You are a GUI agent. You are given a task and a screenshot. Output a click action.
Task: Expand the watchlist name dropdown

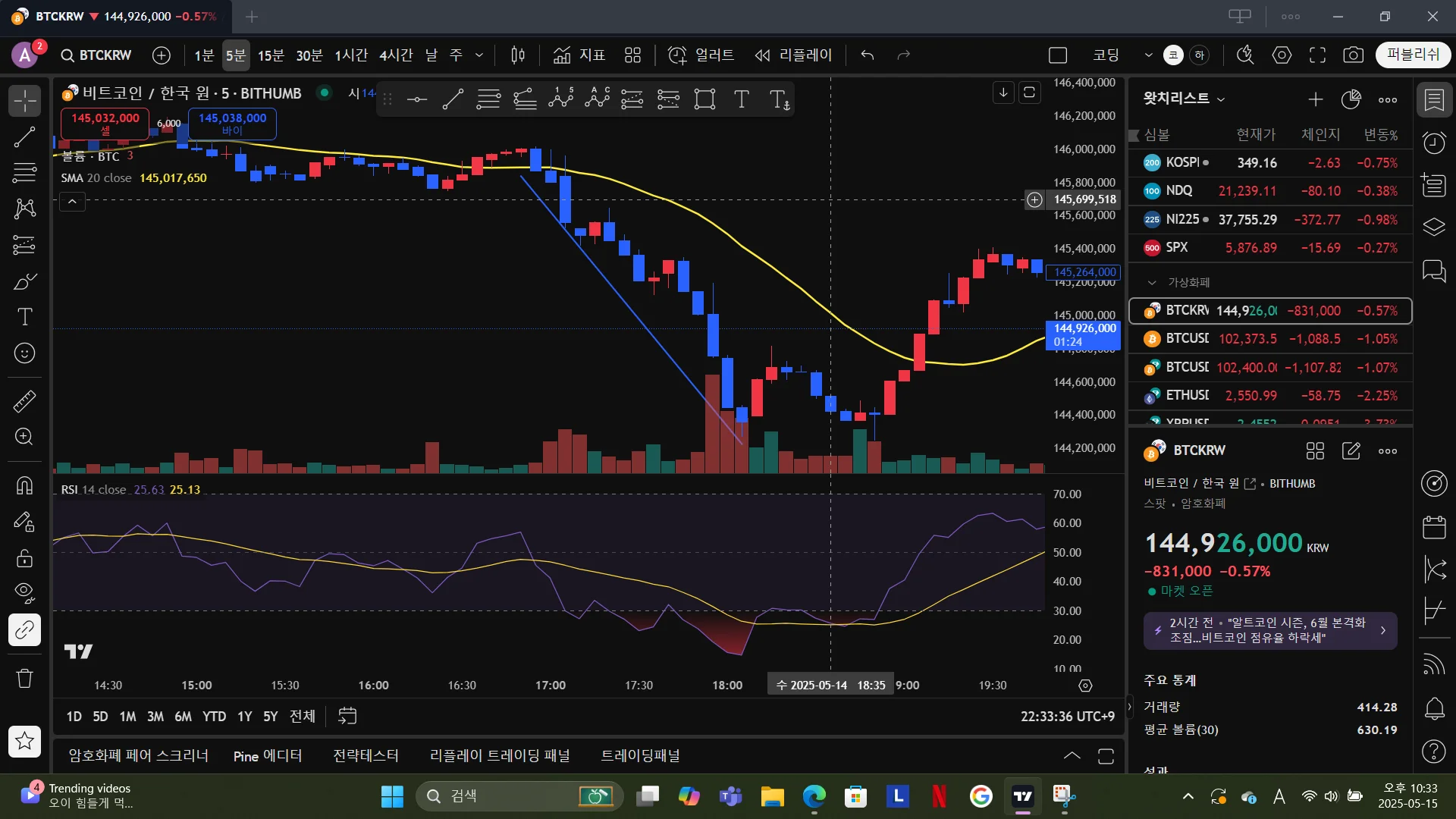coord(1221,99)
